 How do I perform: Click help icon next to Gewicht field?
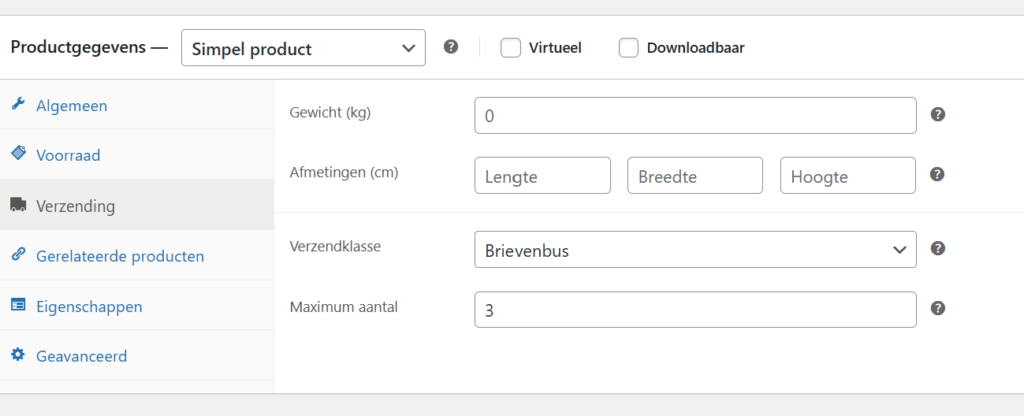click(x=937, y=114)
